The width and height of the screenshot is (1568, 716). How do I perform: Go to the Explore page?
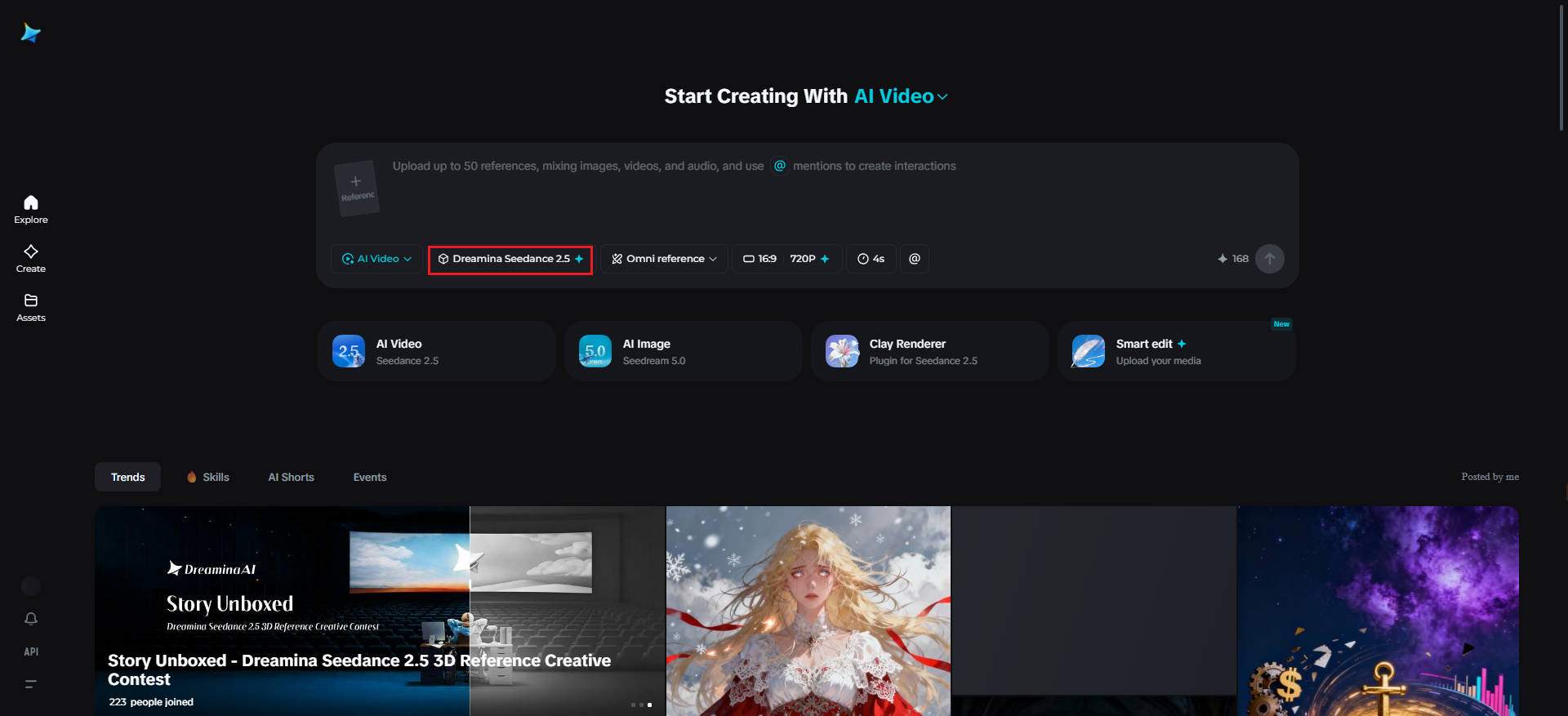(x=31, y=209)
